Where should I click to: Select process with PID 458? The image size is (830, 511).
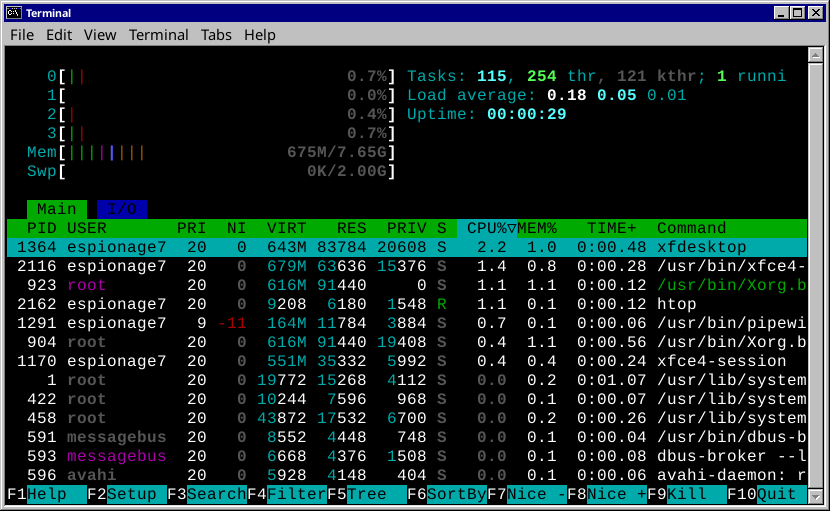pos(407,418)
